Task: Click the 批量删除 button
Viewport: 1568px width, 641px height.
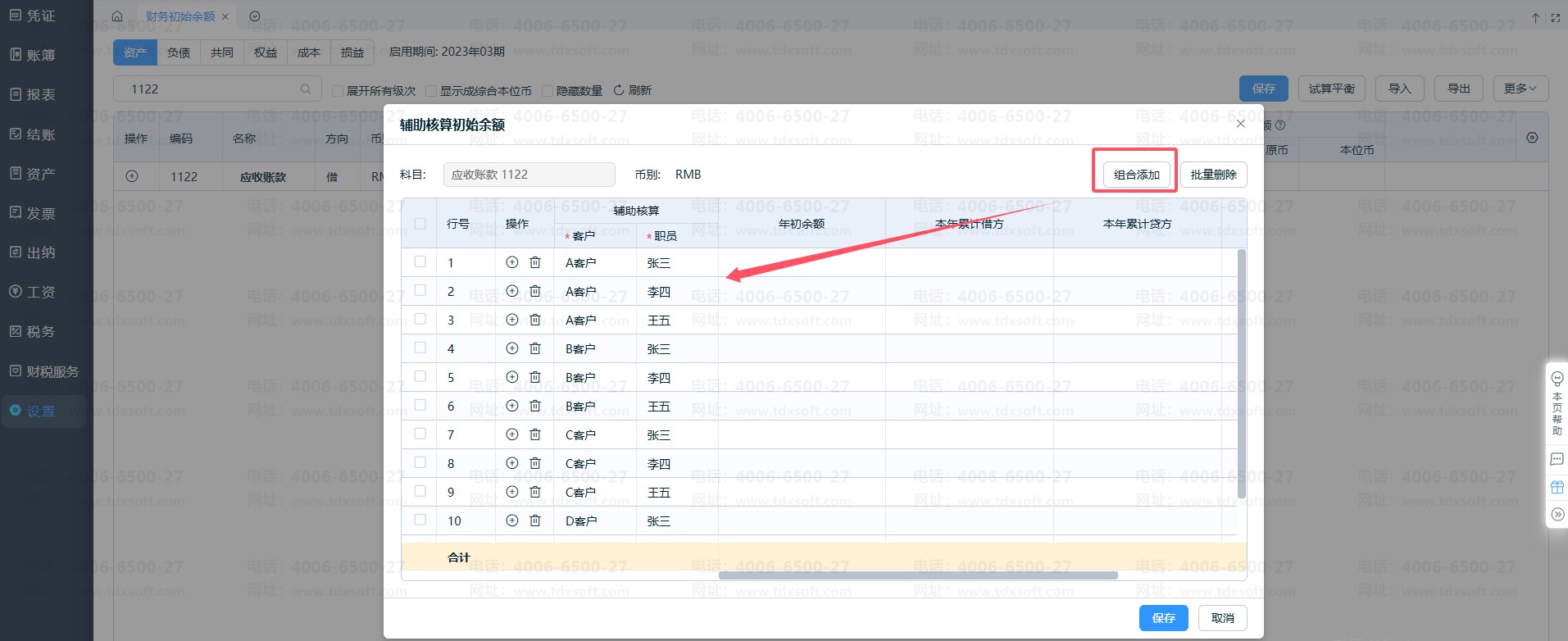Action: [x=1214, y=175]
